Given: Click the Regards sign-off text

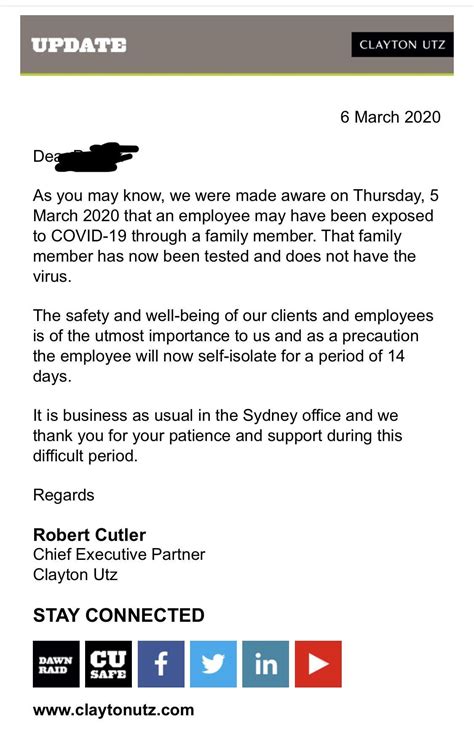Looking at the screenshot, I should tap(64, 495).
